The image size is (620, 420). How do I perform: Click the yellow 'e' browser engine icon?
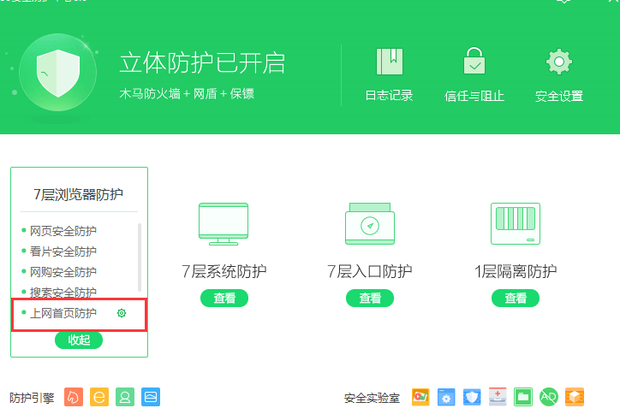tap(99, 397)
